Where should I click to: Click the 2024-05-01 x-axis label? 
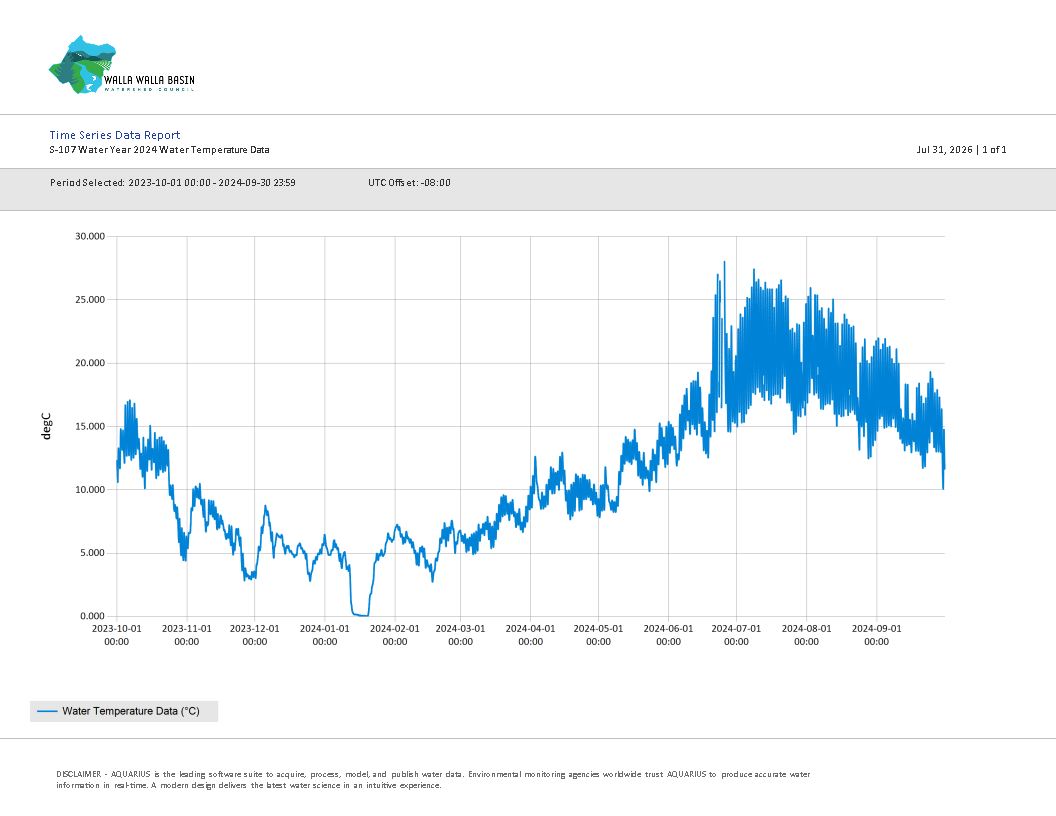598,635
